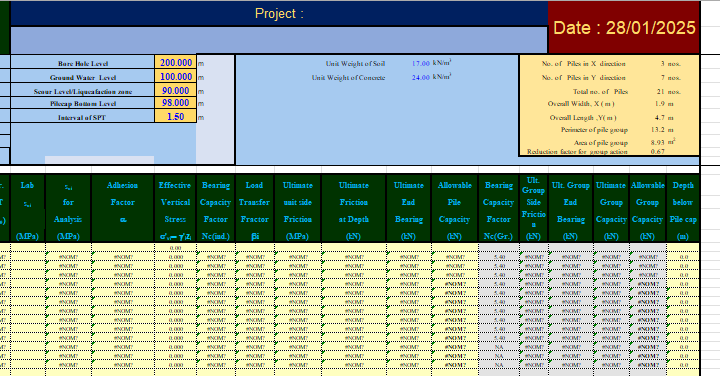Select the "for Analysis (MPa)" column header

[x=68, y=209]
